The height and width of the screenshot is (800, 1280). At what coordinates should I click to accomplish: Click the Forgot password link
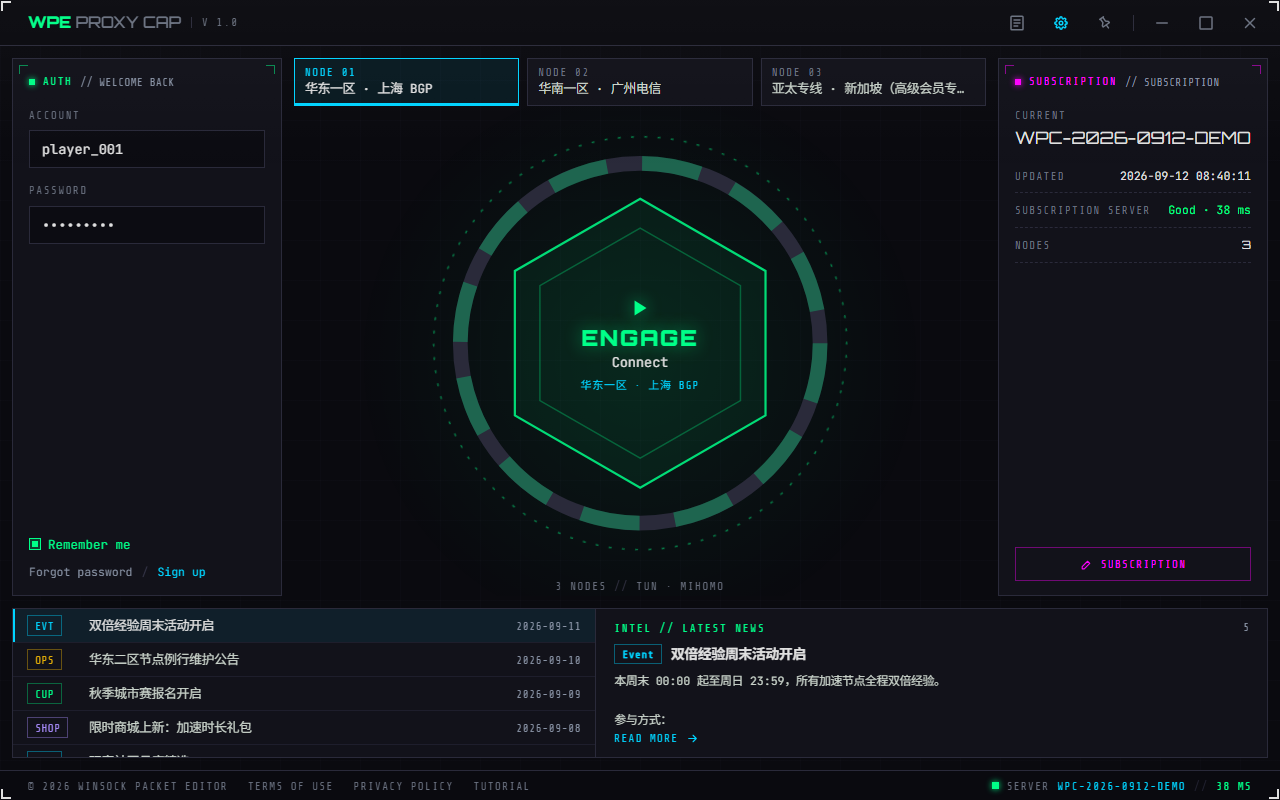(x=80, y=572)
